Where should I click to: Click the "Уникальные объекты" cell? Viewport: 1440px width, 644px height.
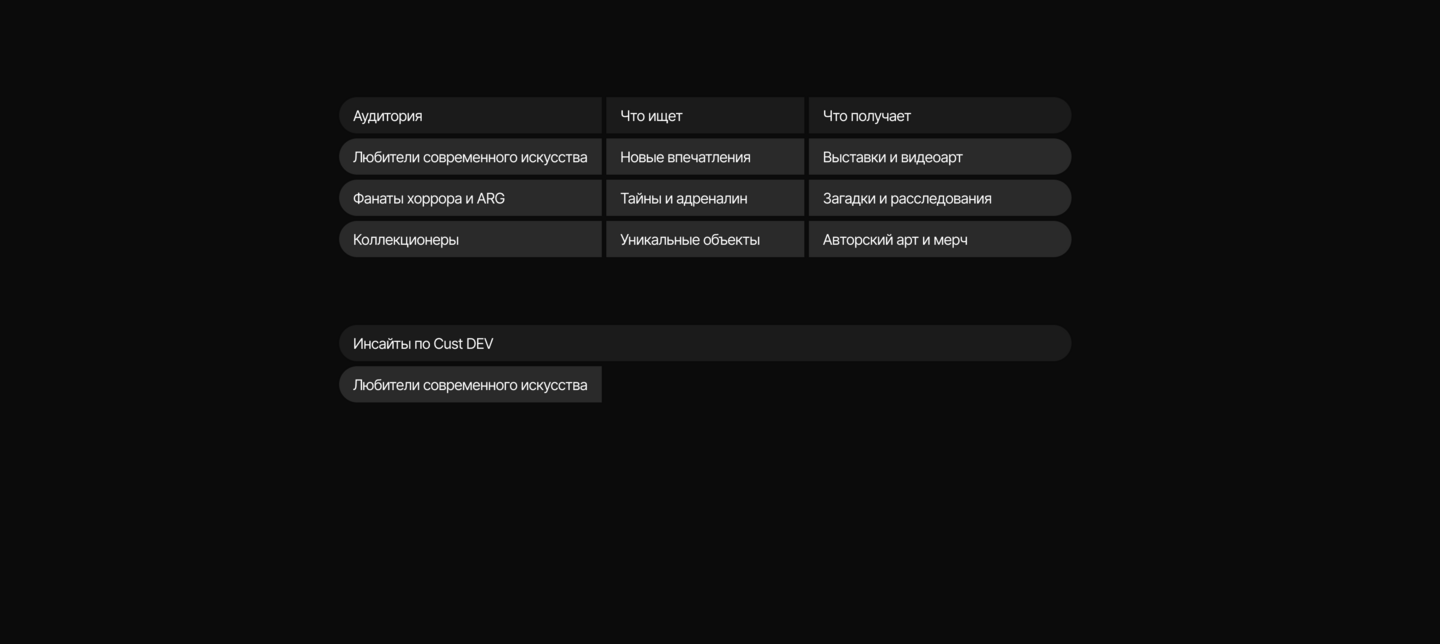pos(705,240)
